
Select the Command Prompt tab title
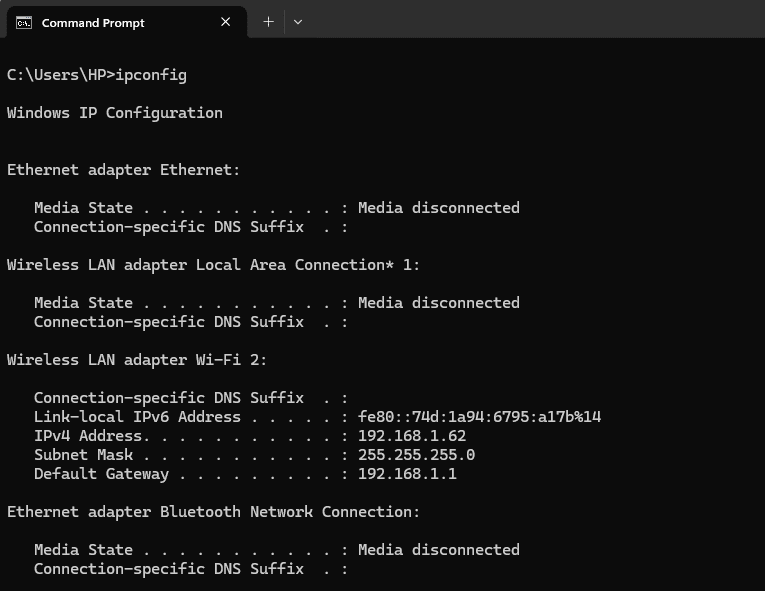tap(93, 23)
